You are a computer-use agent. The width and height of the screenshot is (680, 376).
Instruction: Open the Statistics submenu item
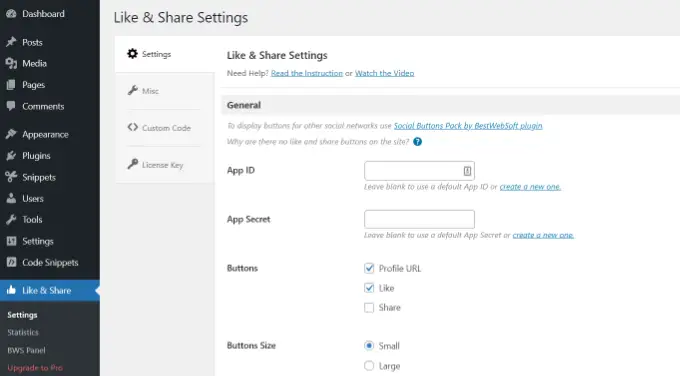click(23, 332)
